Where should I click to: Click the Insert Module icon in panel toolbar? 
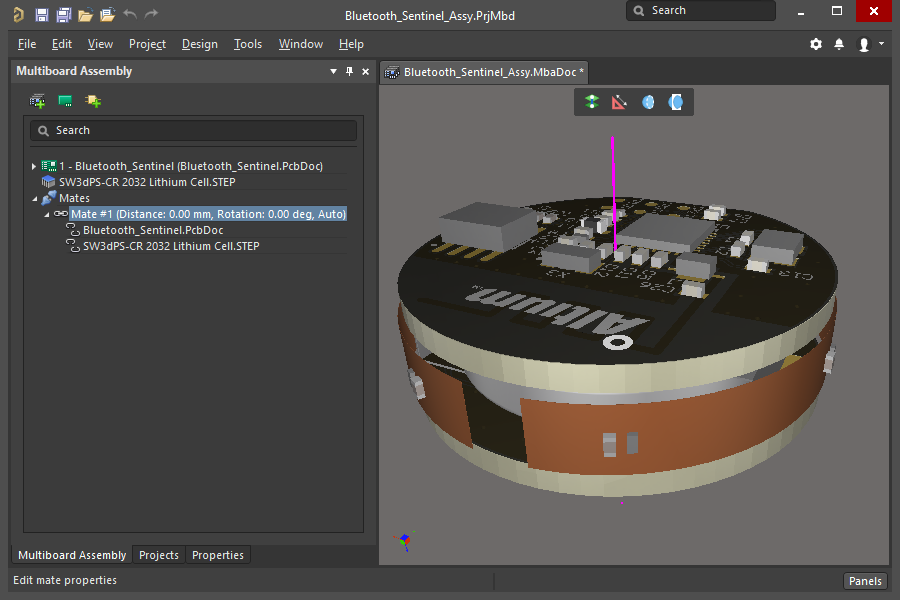[x=38, y=101]
